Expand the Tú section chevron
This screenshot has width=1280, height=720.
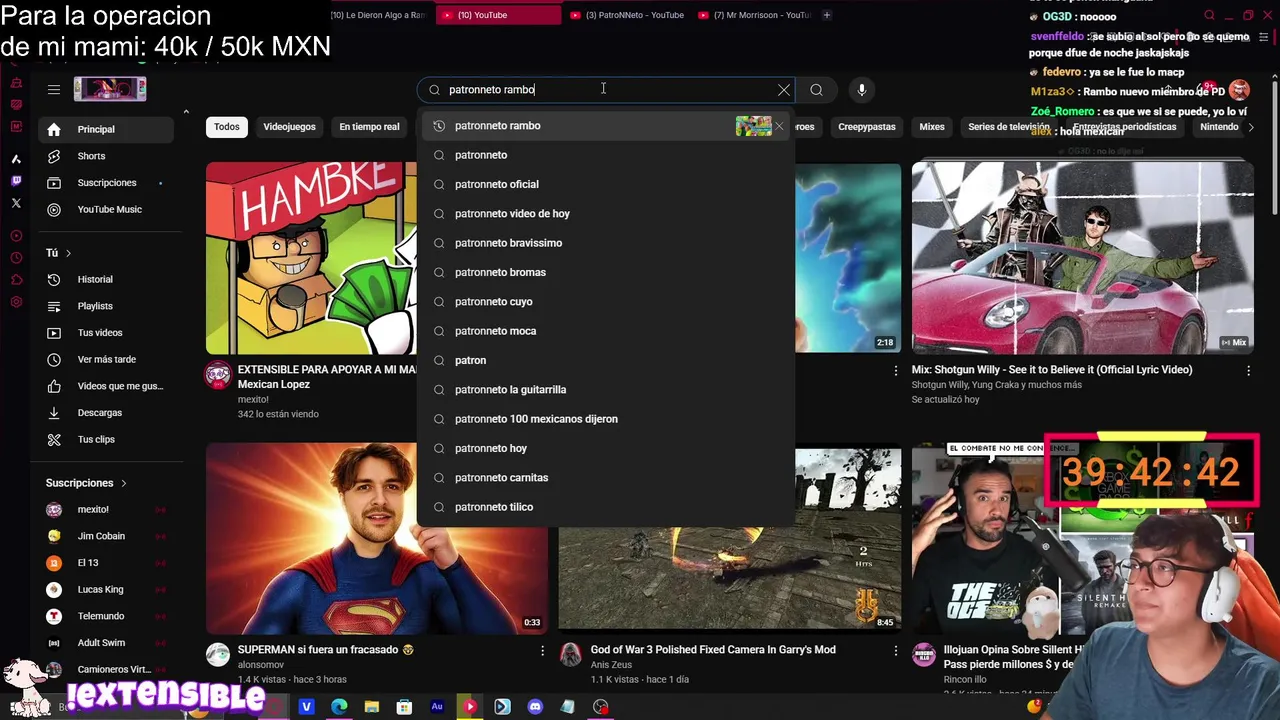[x=68, y=253]
